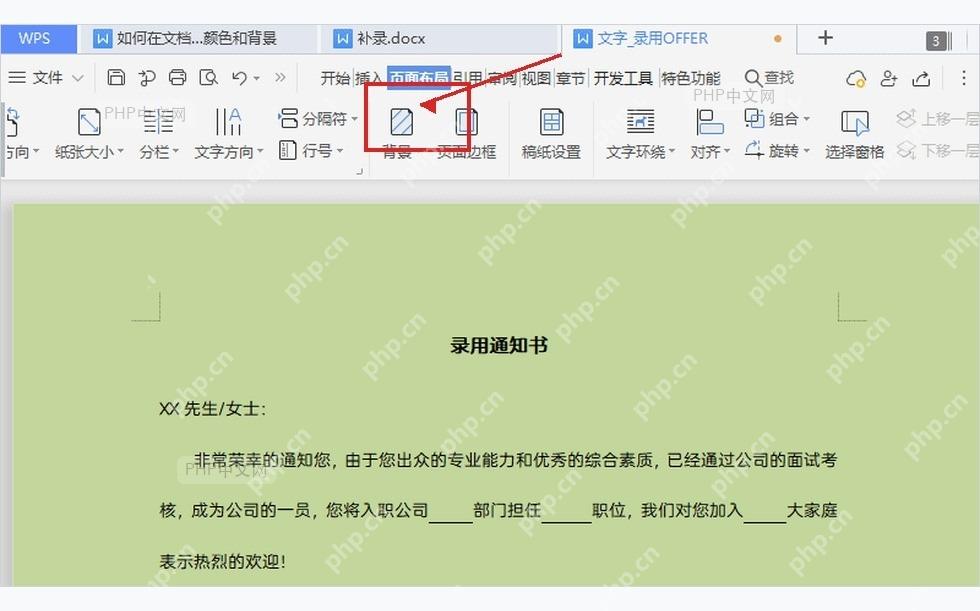The width and height of the screenshot is (980, 611).
Task: Open the 开发工具 ribbon tab
Action: pos(622,78)
